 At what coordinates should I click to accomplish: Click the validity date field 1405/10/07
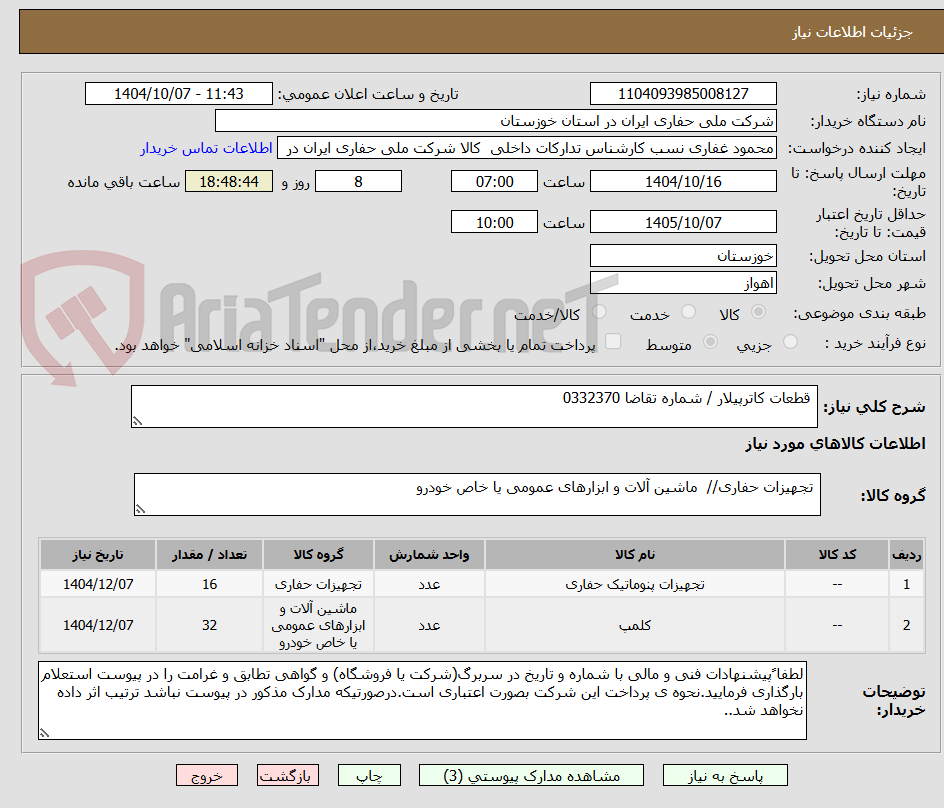(683, 222)
